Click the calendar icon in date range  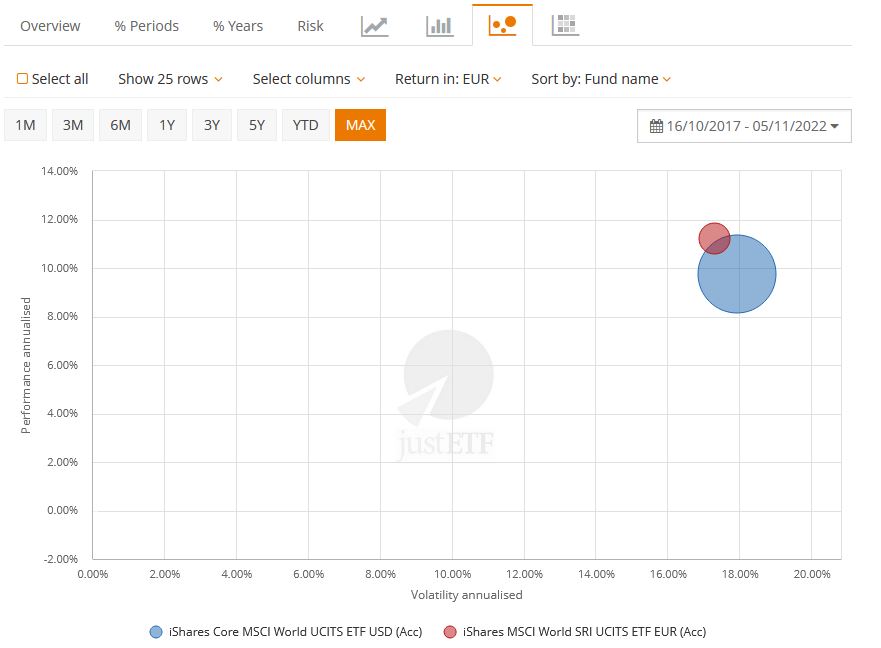coord(656,126)
